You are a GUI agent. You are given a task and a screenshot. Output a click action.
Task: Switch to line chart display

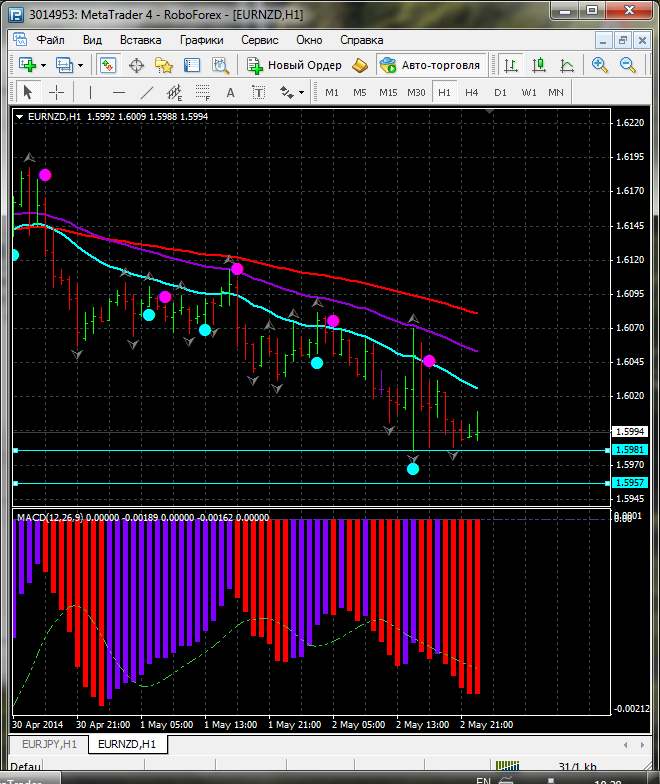point(567,65)
